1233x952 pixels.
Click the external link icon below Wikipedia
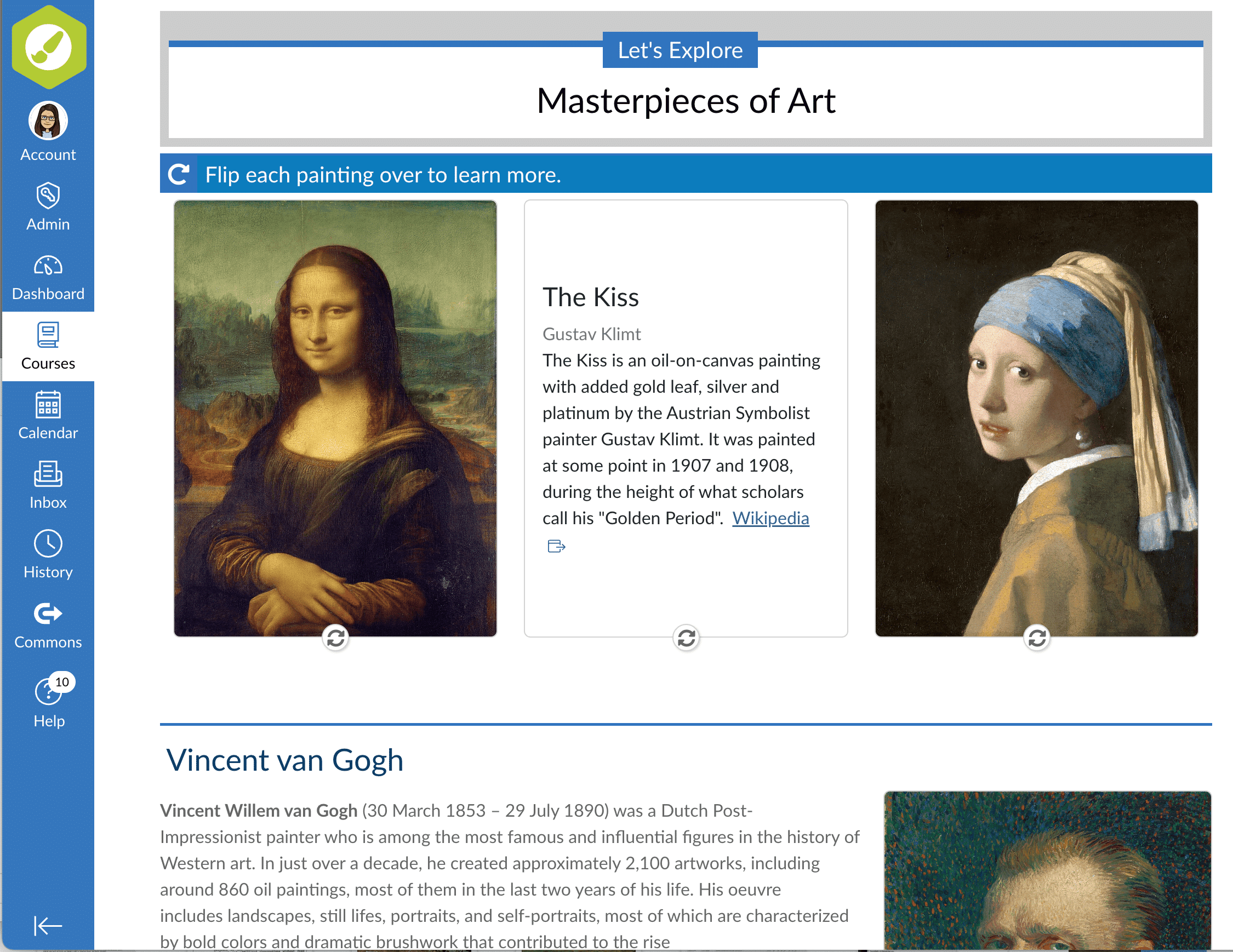(556, 546)
